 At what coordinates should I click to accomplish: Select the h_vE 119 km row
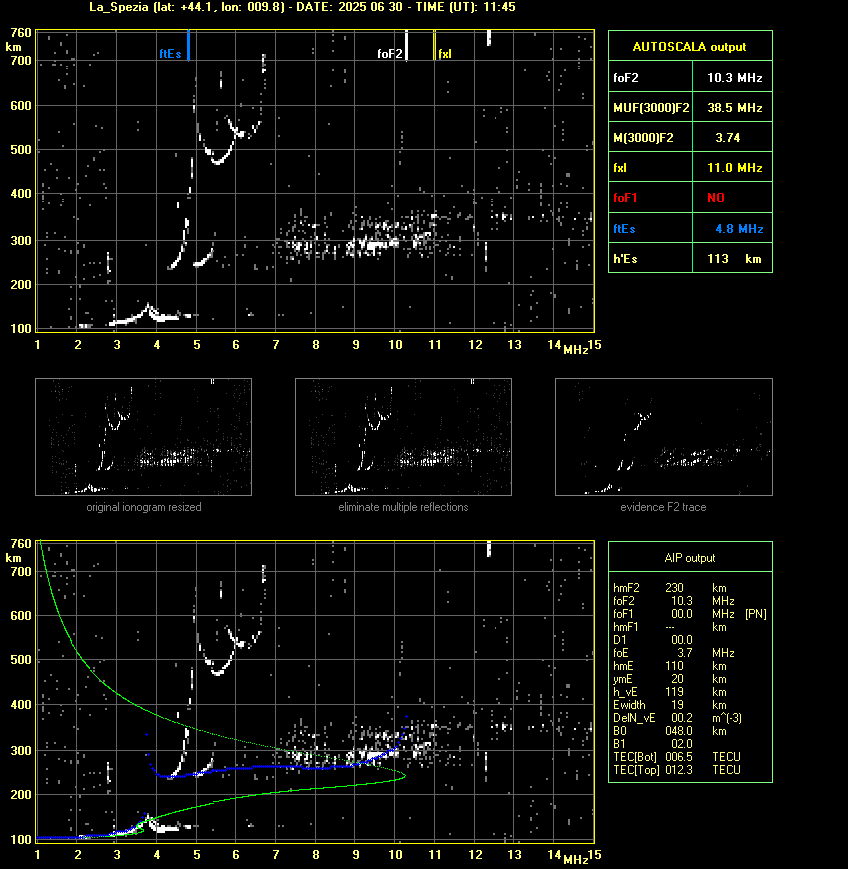point(670,692)
